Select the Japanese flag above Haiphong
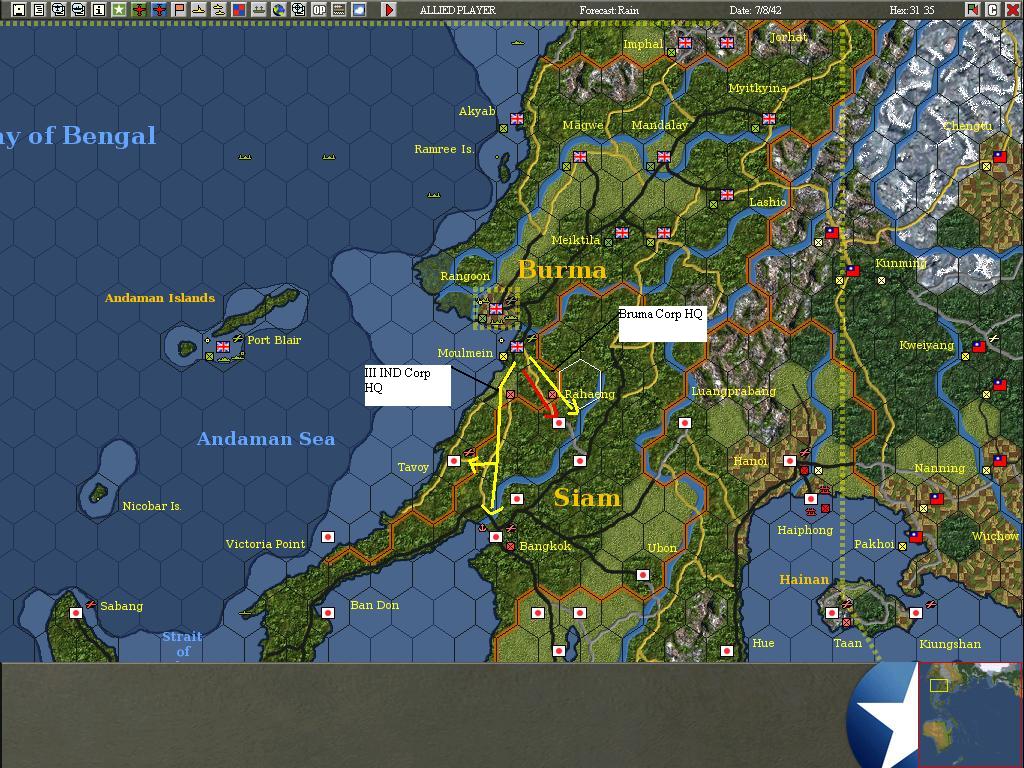1024x768 pixels. tap(810, 499)
